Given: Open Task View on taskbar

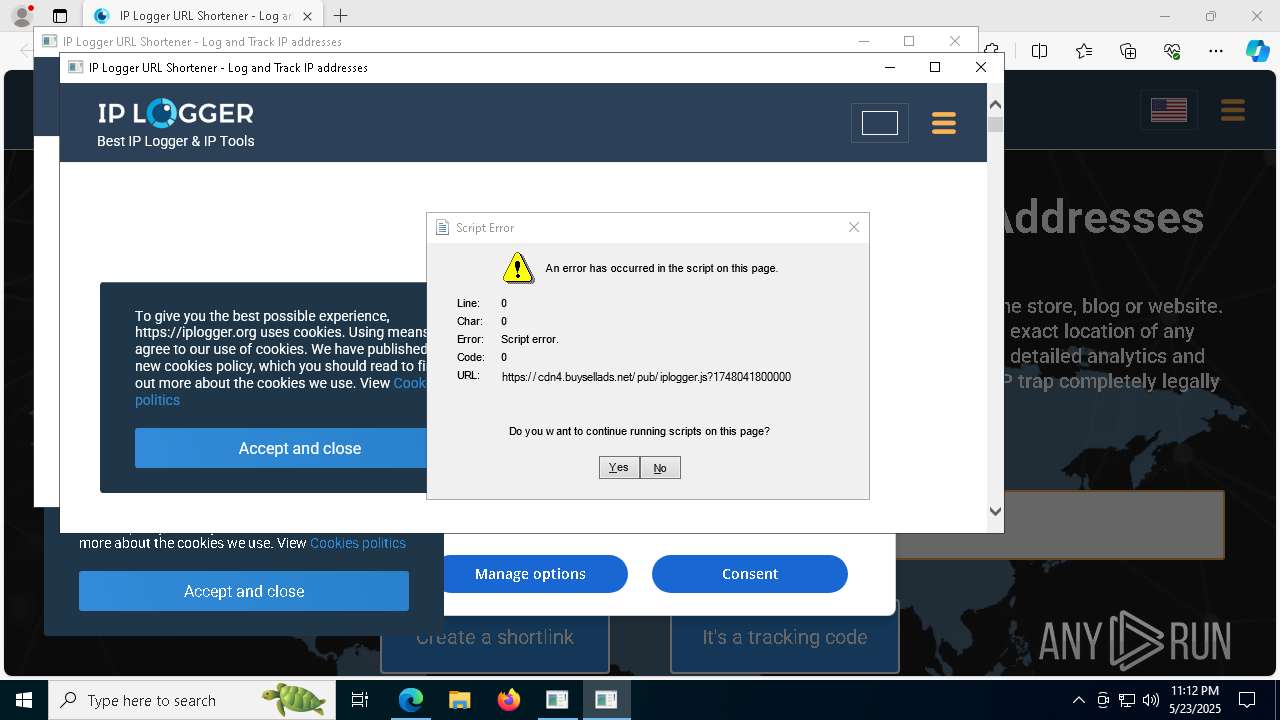Looking at the screenshot, I should 360,700.
